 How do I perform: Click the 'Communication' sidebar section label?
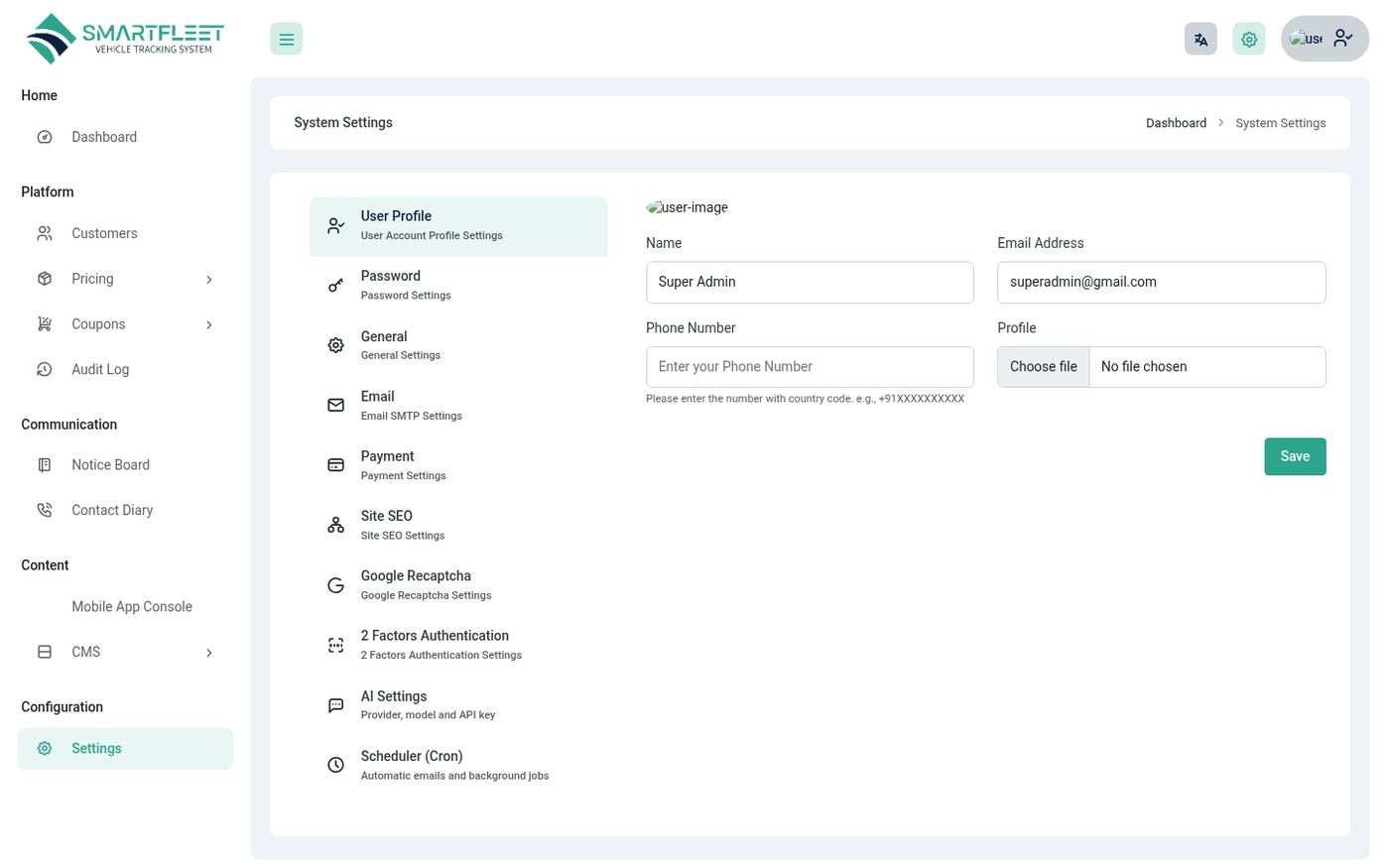click(x=68, y=425)
